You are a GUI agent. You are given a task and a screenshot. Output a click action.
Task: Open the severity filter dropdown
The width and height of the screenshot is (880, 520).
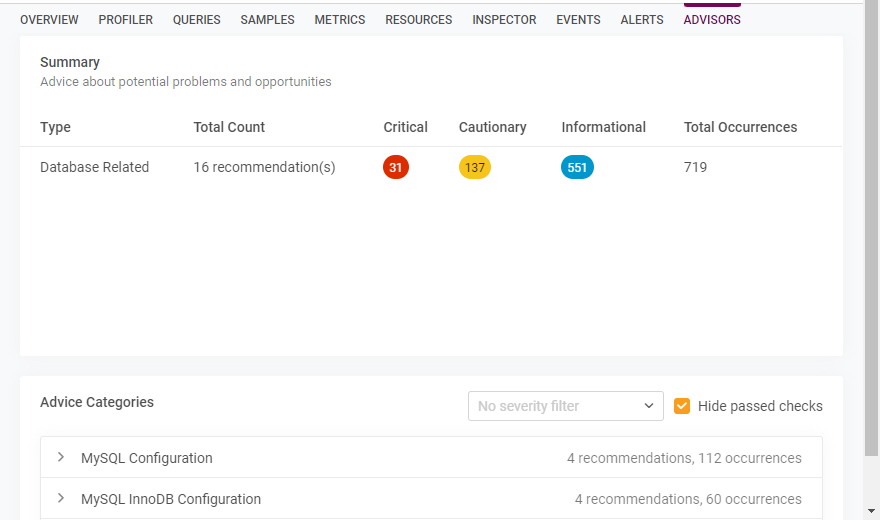pyautogui.click(x=565, y=406)
